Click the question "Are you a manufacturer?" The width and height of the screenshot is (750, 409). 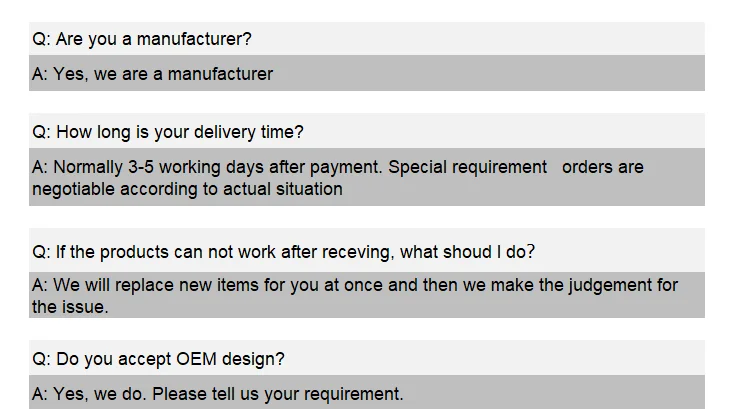[142, 39]
